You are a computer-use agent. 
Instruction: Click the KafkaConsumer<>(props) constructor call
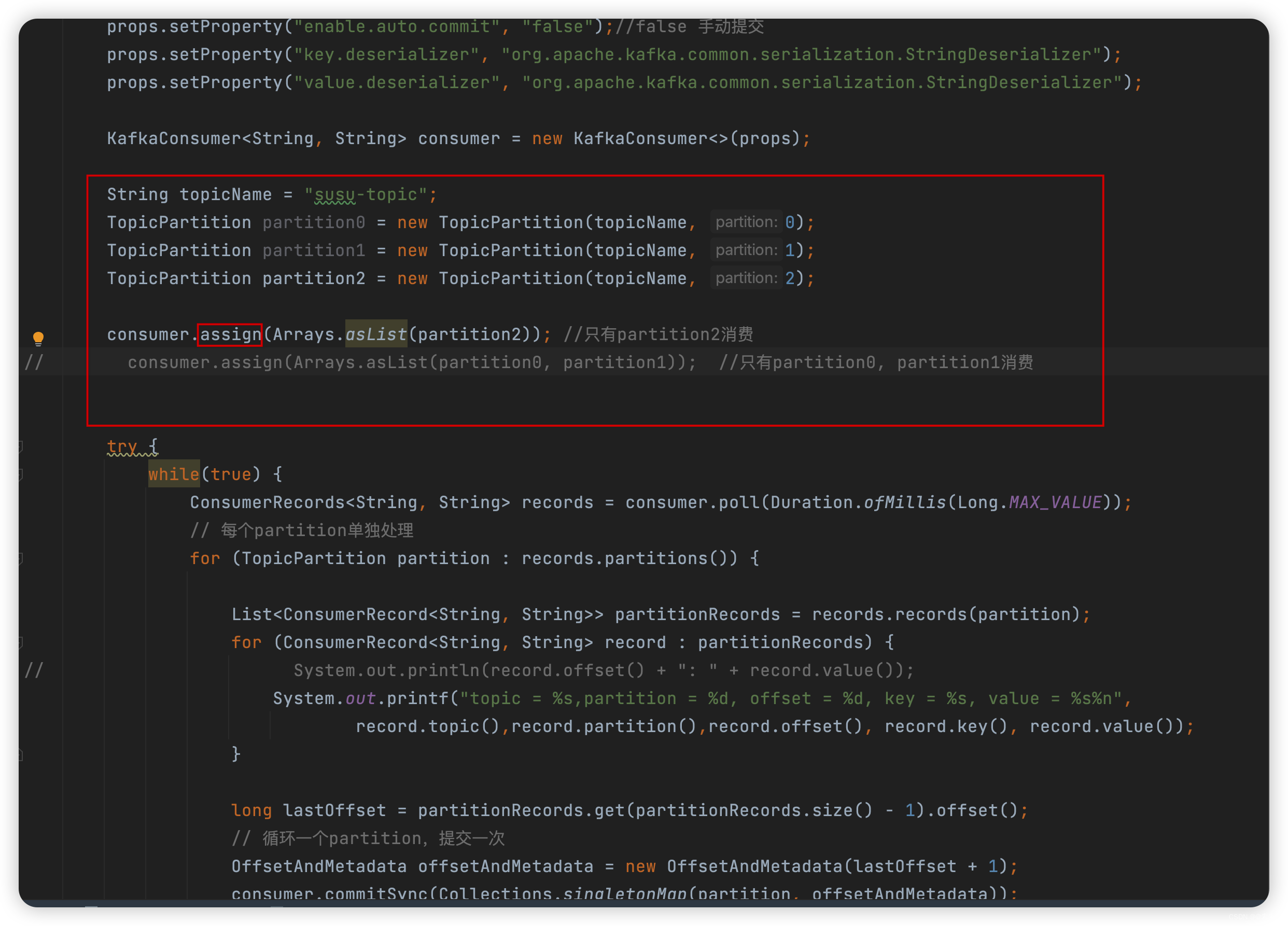(687, 138)
